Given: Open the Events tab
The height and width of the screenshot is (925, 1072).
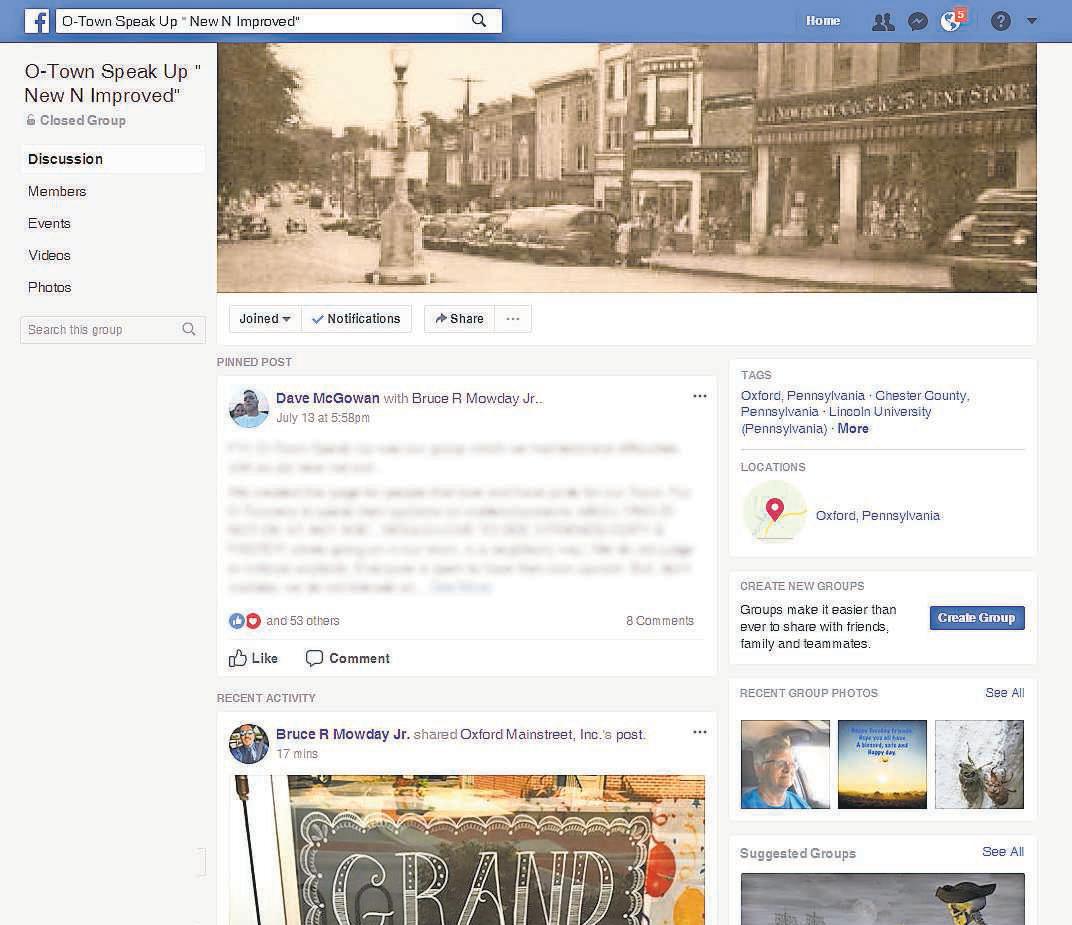Looking at the screenshot, I should [x=49, y=224].
